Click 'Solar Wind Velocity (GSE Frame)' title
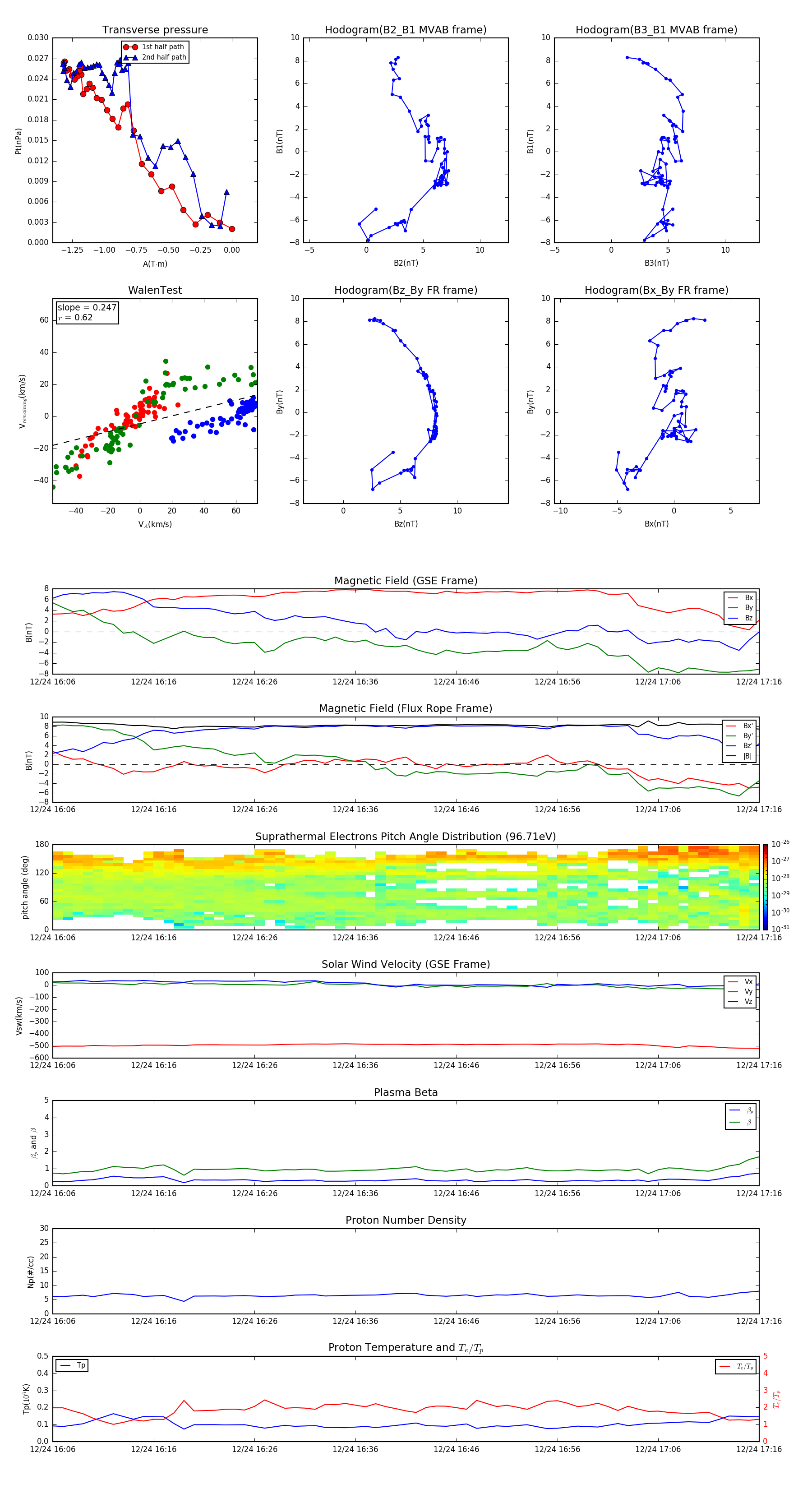 [x=406, y=964]
